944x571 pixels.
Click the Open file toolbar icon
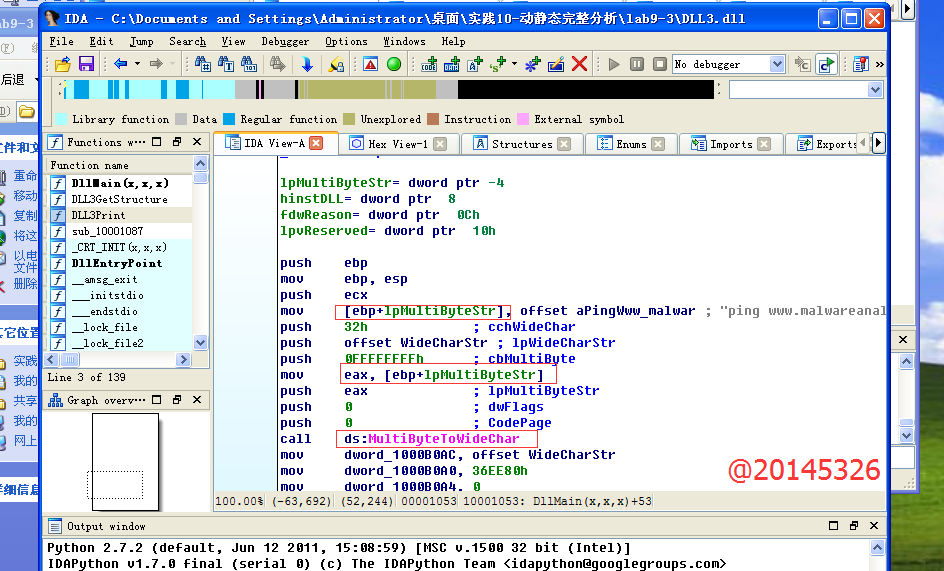(63, 64)
